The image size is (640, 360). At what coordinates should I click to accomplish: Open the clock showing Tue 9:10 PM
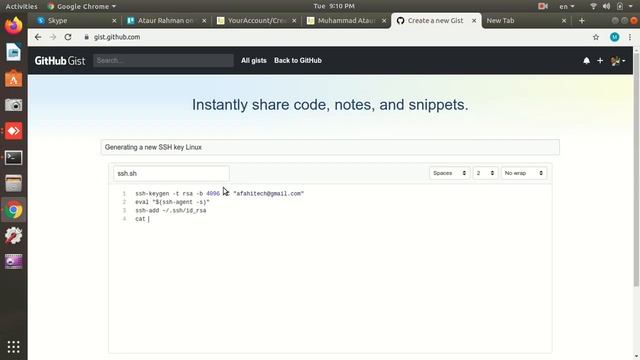(x=334, y=6)
